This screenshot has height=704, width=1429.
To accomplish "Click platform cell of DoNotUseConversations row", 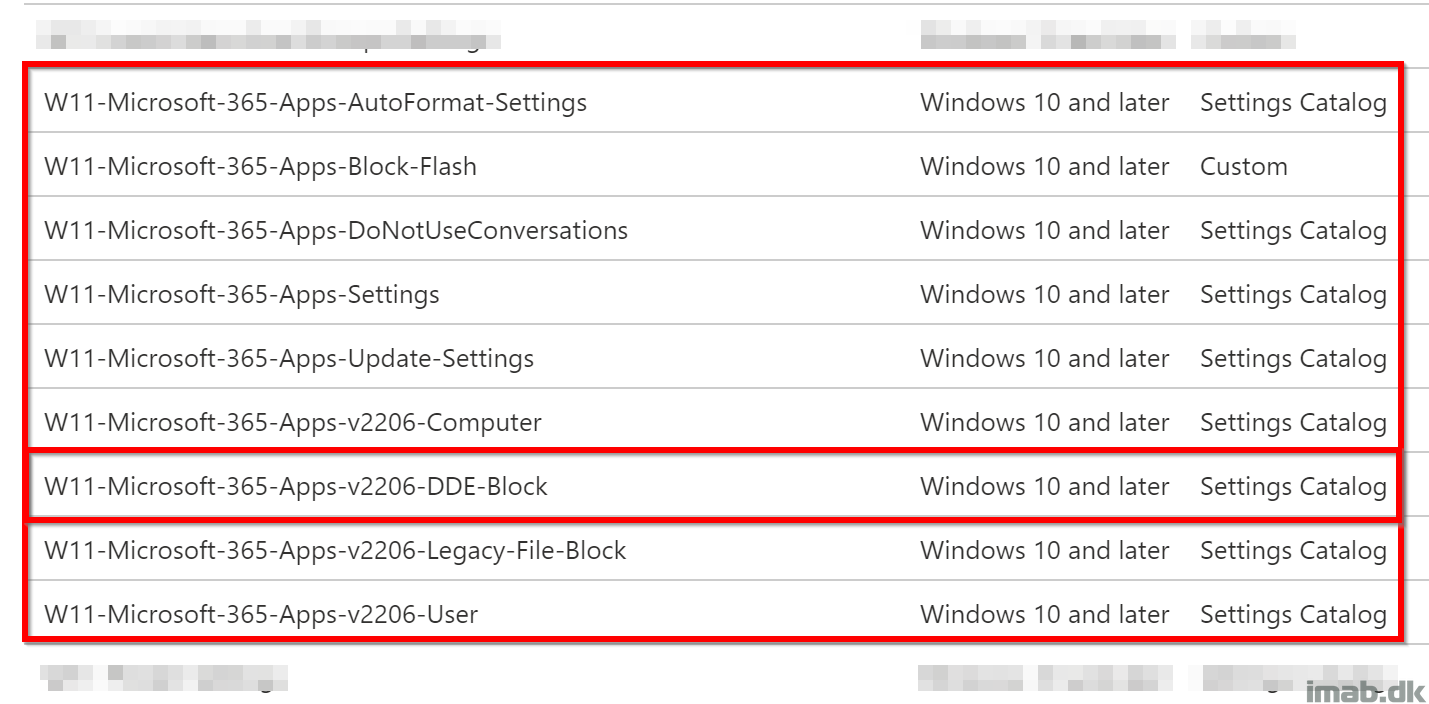I will pos(1044,230).
